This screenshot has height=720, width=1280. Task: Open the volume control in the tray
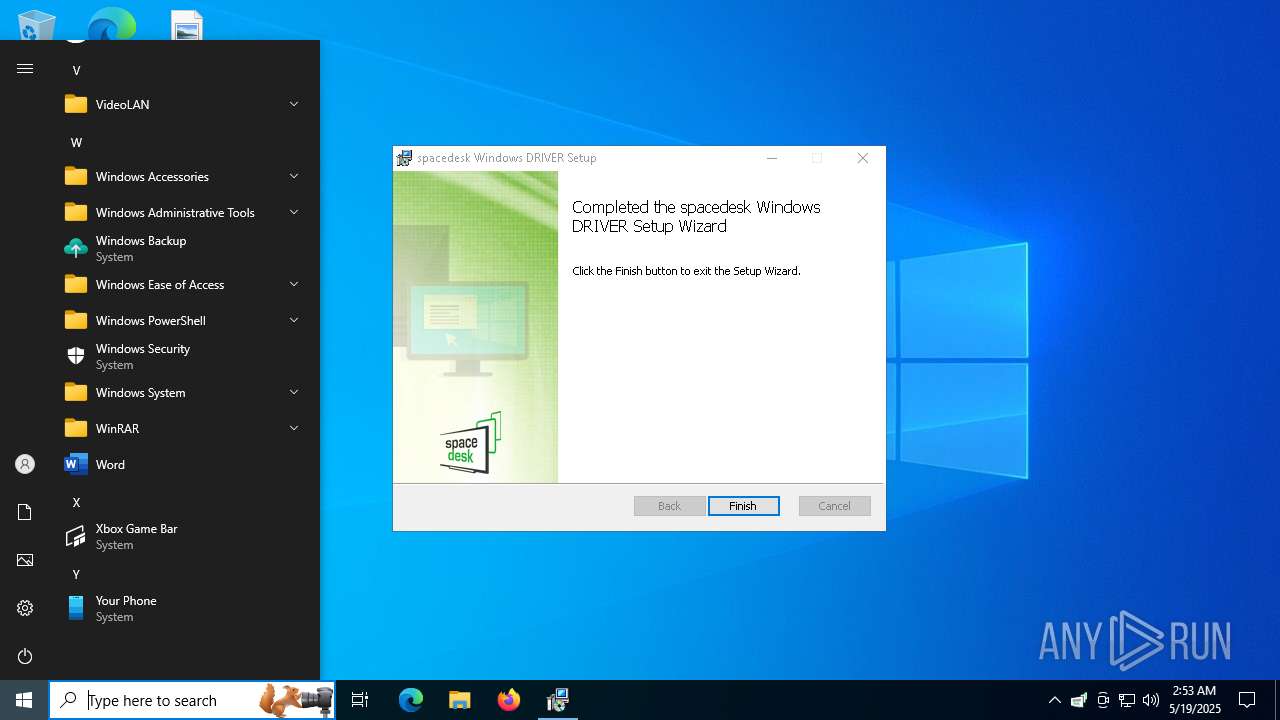tap(1151, 700)
